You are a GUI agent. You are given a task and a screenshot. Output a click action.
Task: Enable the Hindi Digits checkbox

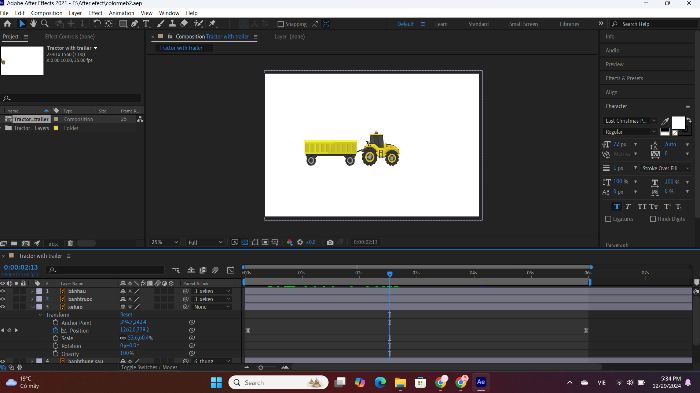click(x=653, y=219)
